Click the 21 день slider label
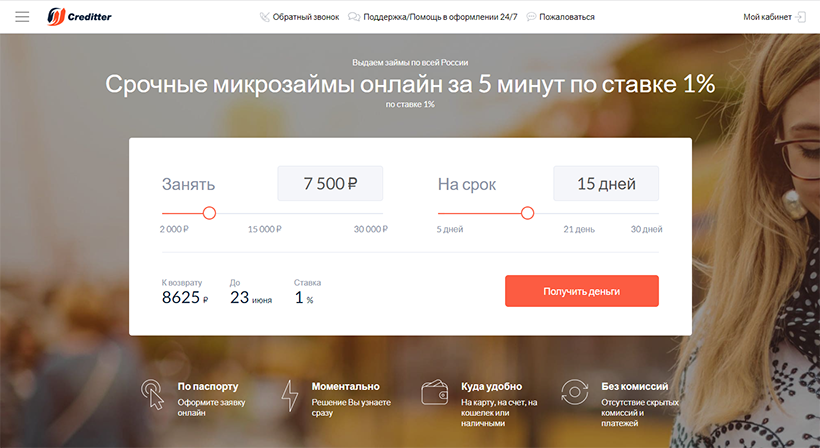The height and width of the screenshot is (448, 820). (x=579, y=229)
